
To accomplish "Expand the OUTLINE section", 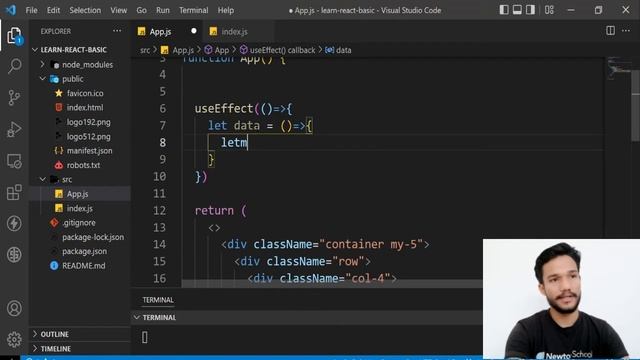I will (x=80, y=334).
